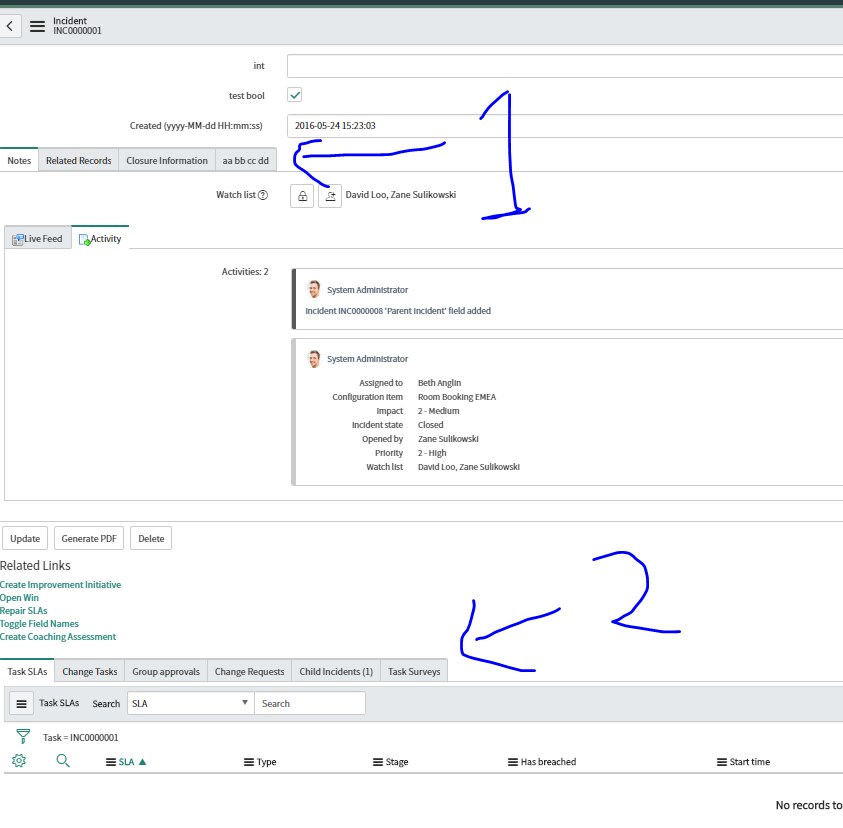Click the Update button
843x828 pixels.
pyautogui.click(x=24, y=537)
